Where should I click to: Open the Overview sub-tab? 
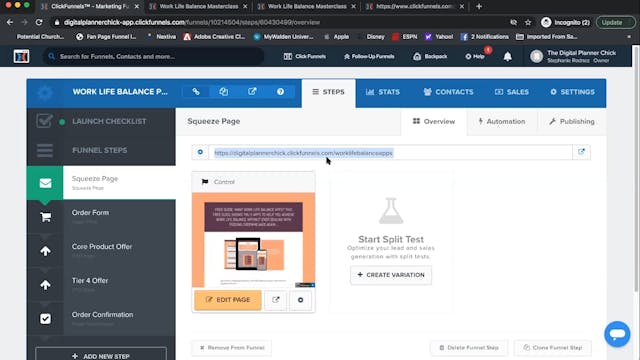click(434, 122)
